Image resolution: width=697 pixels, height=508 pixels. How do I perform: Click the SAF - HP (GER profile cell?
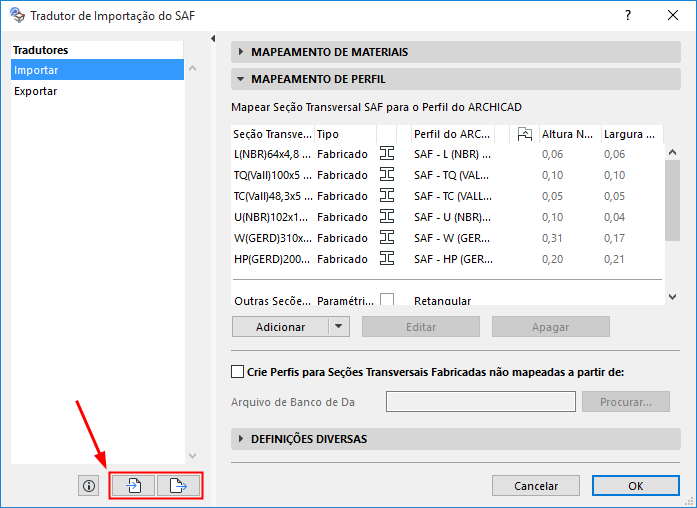click(x=453, y=258)
